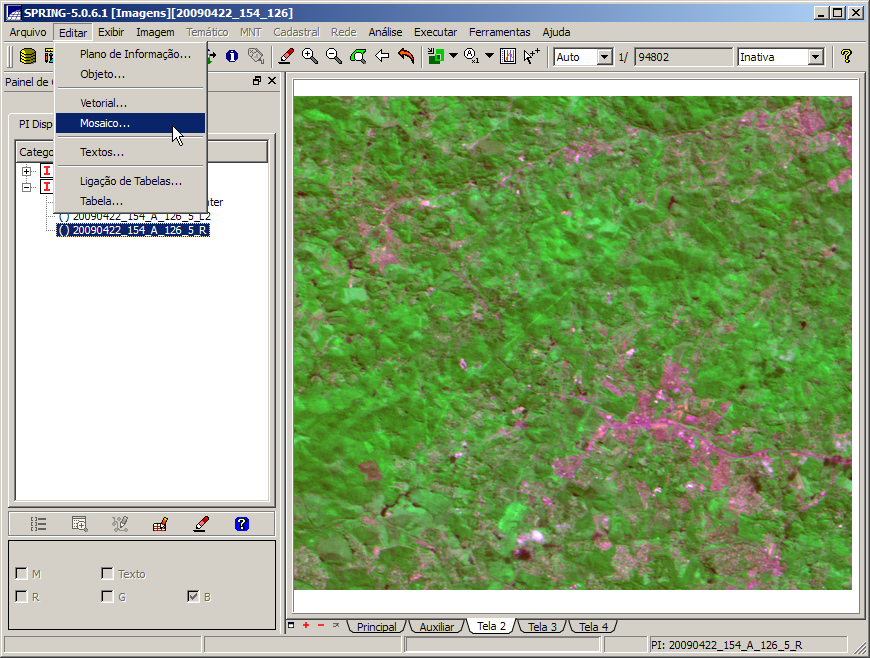The height and width of the screenshot is (658, 870).
Task: Click the red eraser icon in panel
Action: click(x=201, y=523)
